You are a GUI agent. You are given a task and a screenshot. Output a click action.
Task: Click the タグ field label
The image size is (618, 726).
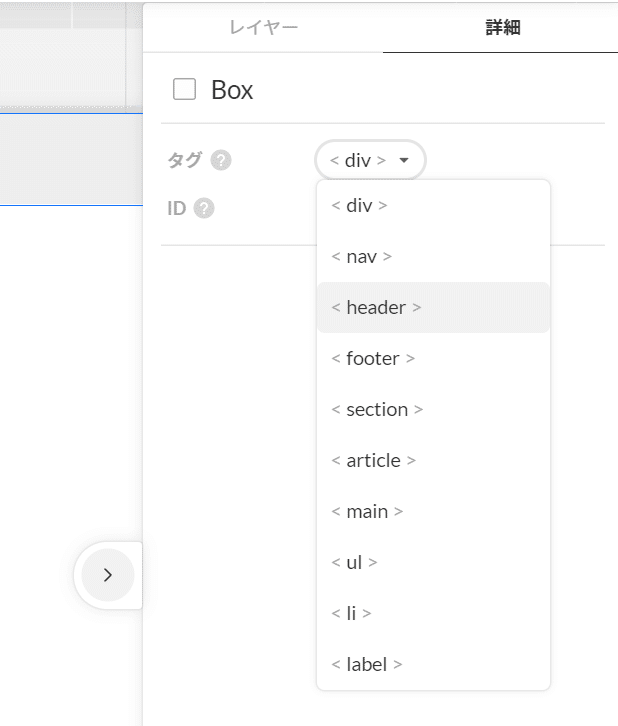pyautogui.click(x=185, y=160)
